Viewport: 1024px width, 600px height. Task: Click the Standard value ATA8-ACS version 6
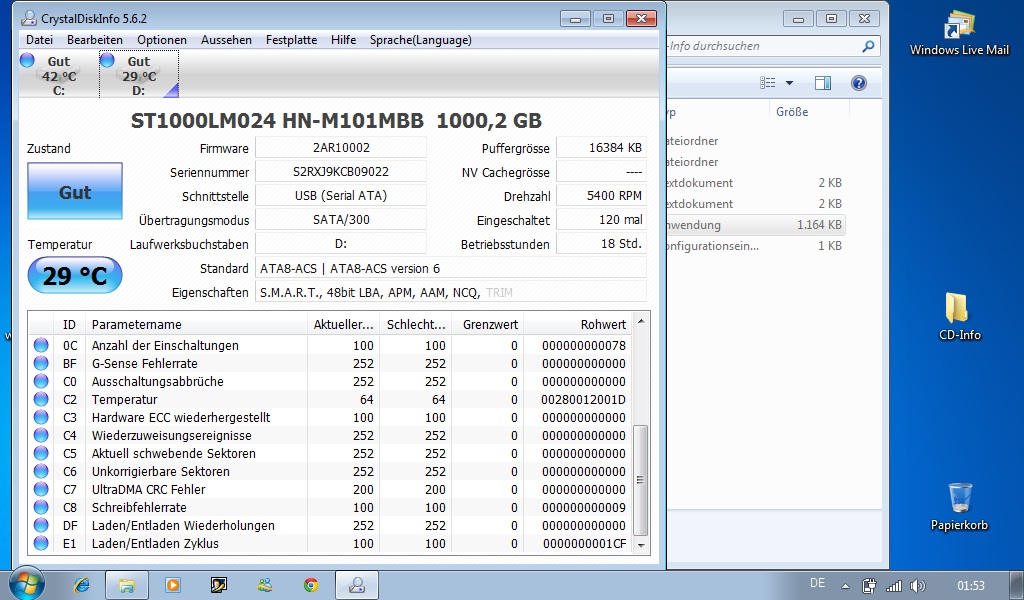(x=451, y=268)
